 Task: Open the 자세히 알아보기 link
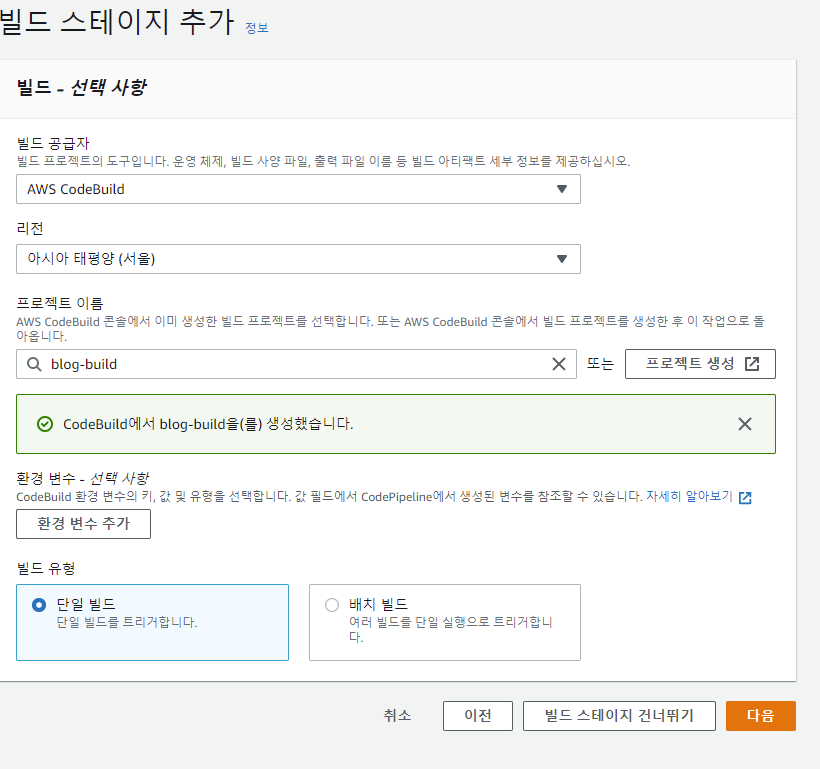[x=689, y=496]
